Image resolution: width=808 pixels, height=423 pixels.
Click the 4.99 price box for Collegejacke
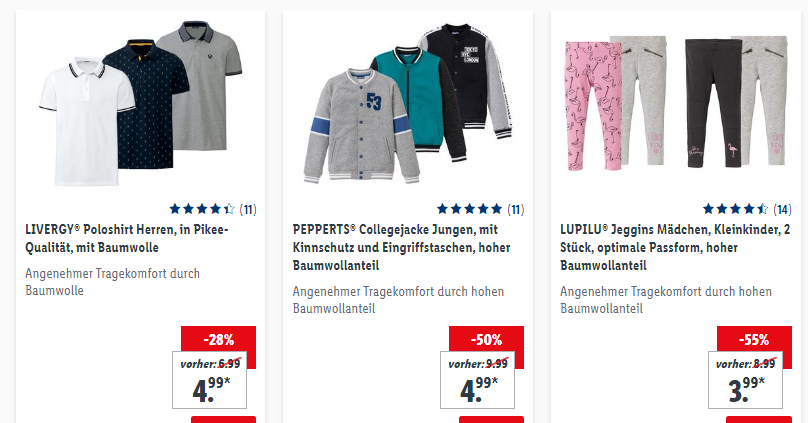click(477, 380)
